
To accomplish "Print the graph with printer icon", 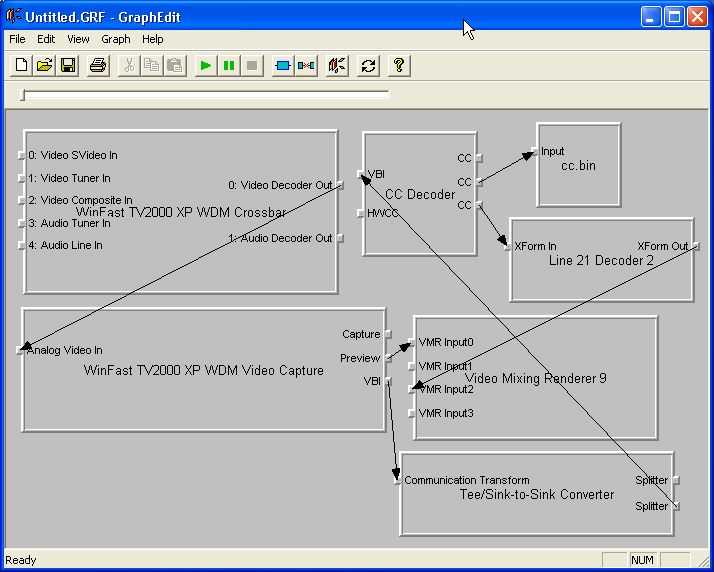I will (98, 66).
